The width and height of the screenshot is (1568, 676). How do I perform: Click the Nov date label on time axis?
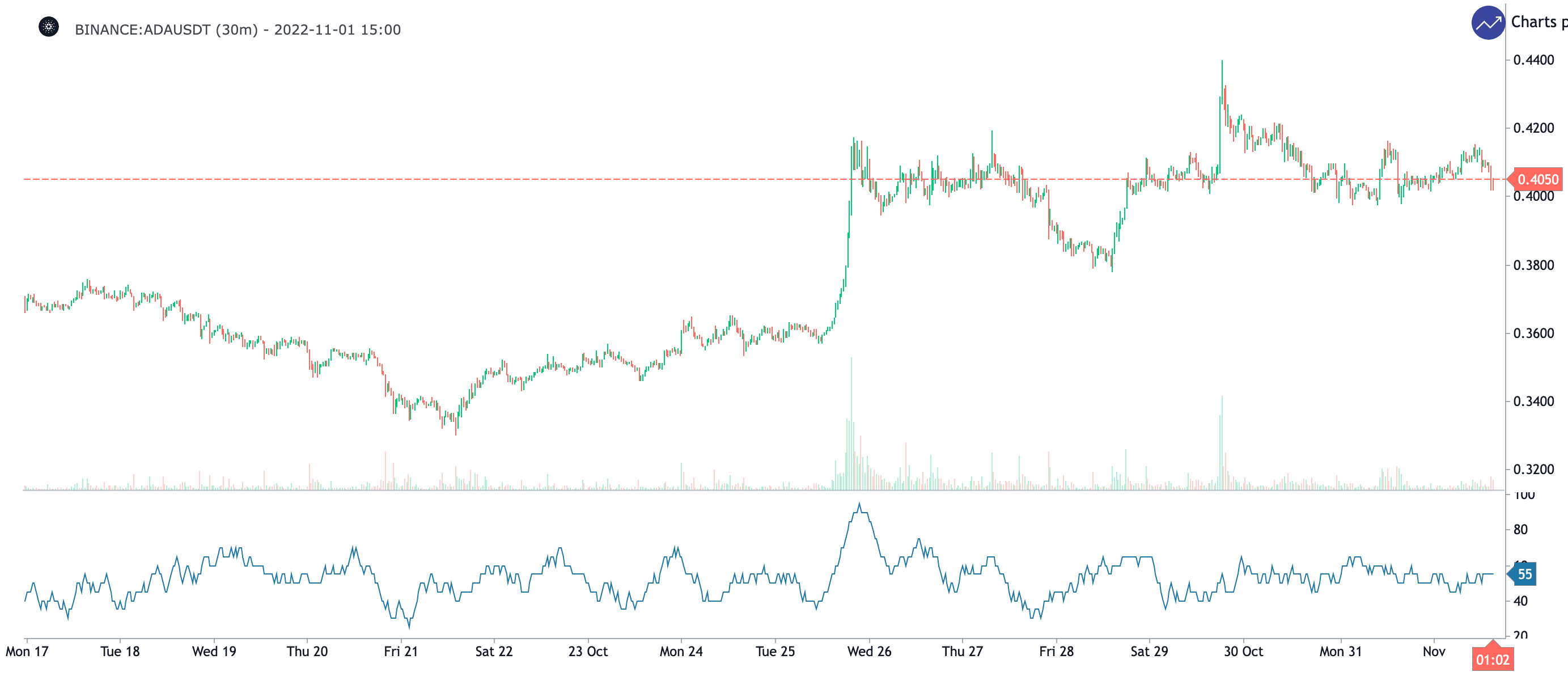tap(1434, 652)
